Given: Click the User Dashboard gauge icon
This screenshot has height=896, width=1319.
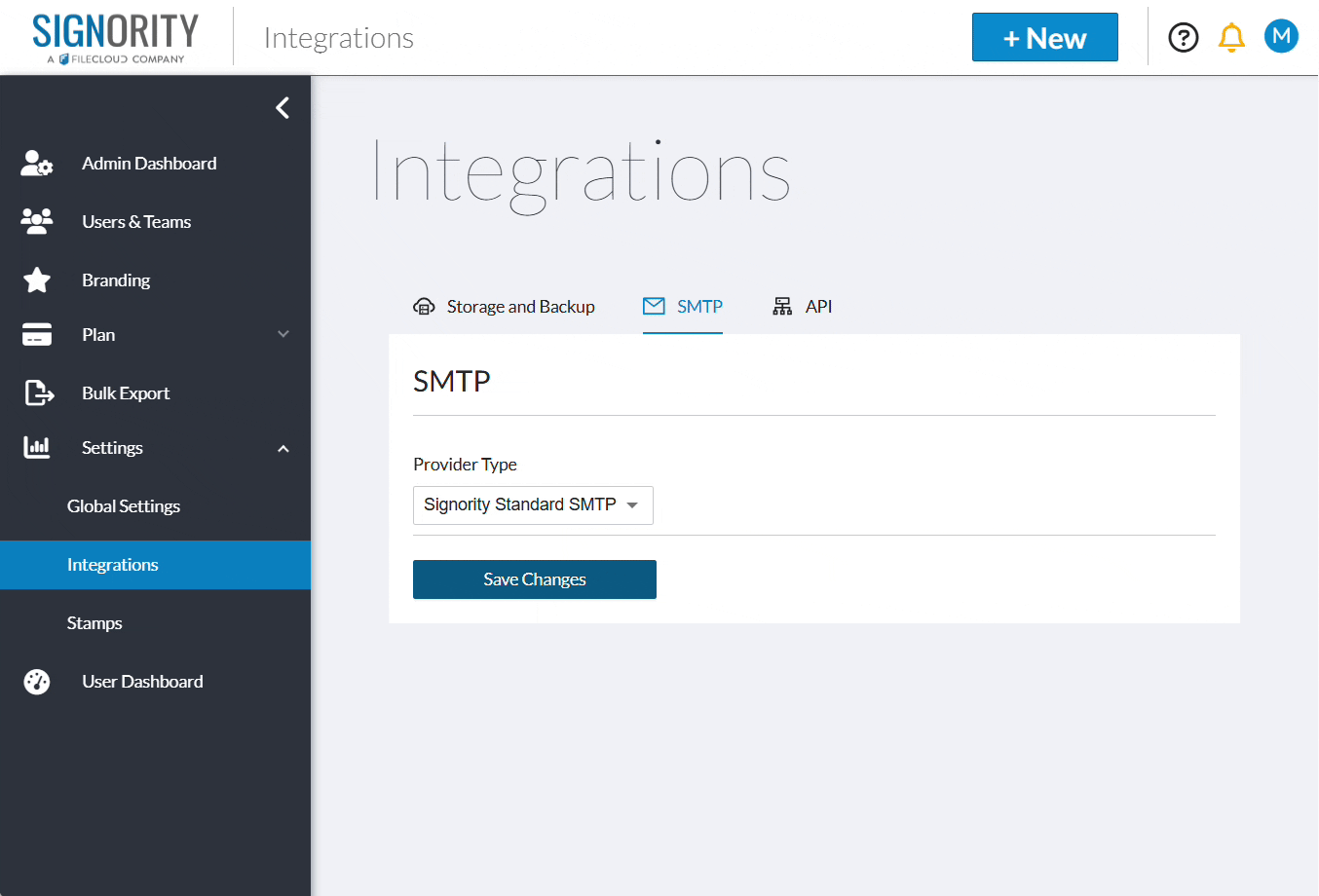Looking at the screenshot, I should 37,682.
